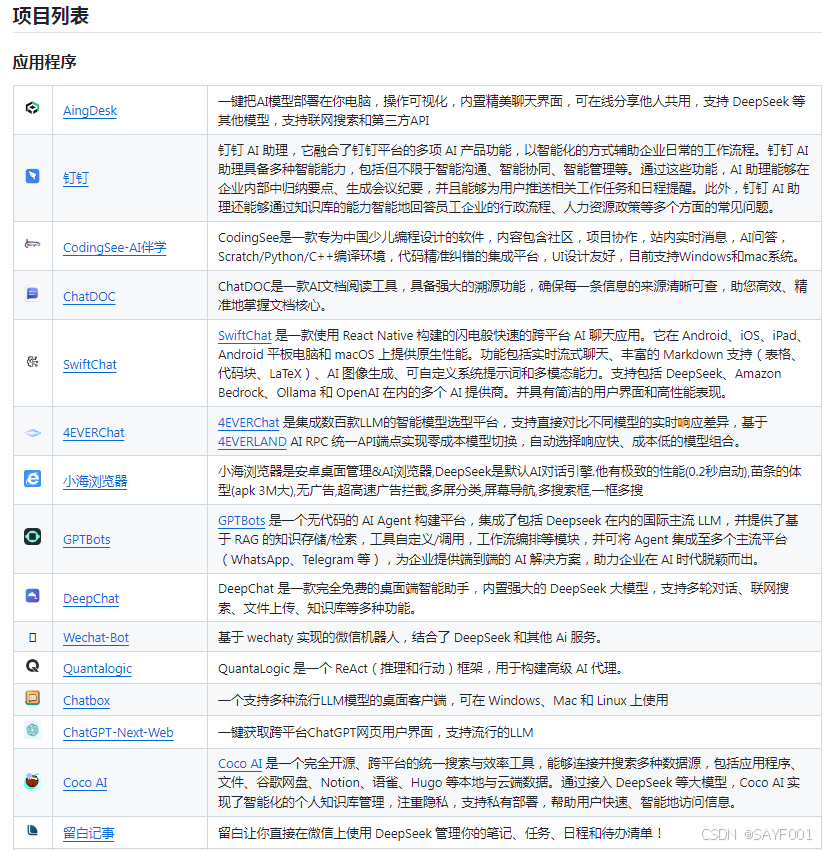
Task: Open the 钉钉 link
Action: [x=76, y=178]
